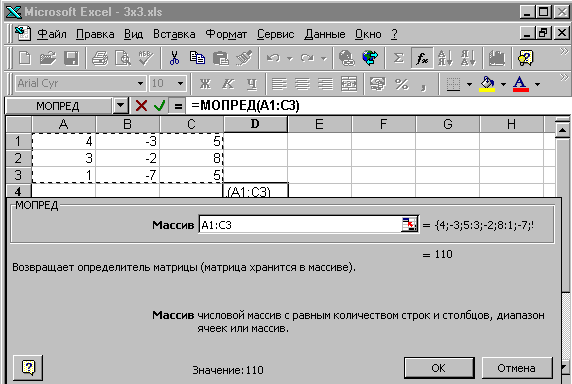
Task: Open the fill color dropdown arrow
Action: (x=503, y=85)
